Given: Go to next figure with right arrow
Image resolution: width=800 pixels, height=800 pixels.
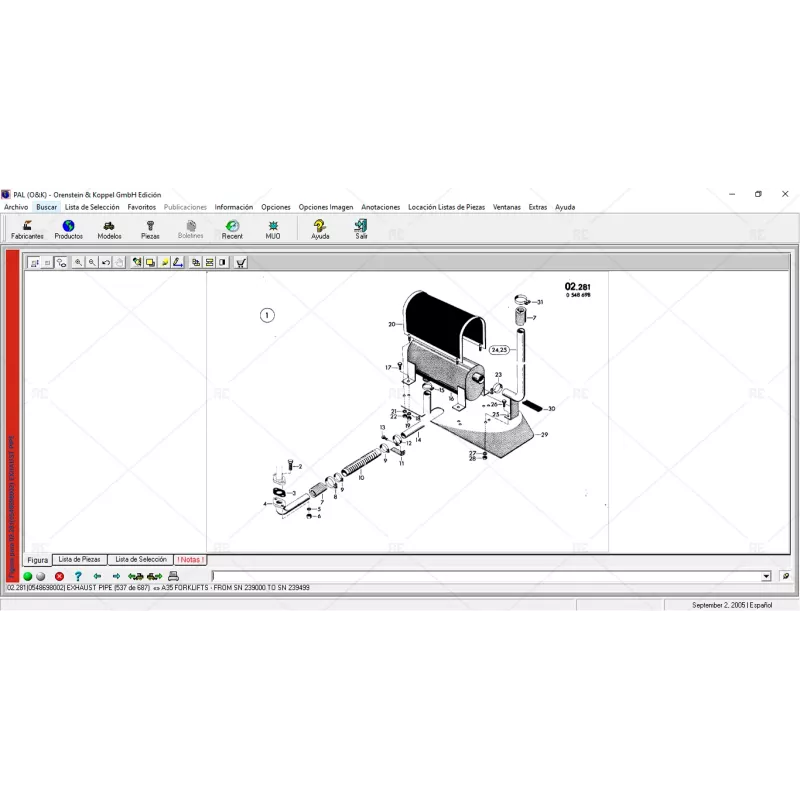Looking at the screenshot, I should [x=116, y=577].
